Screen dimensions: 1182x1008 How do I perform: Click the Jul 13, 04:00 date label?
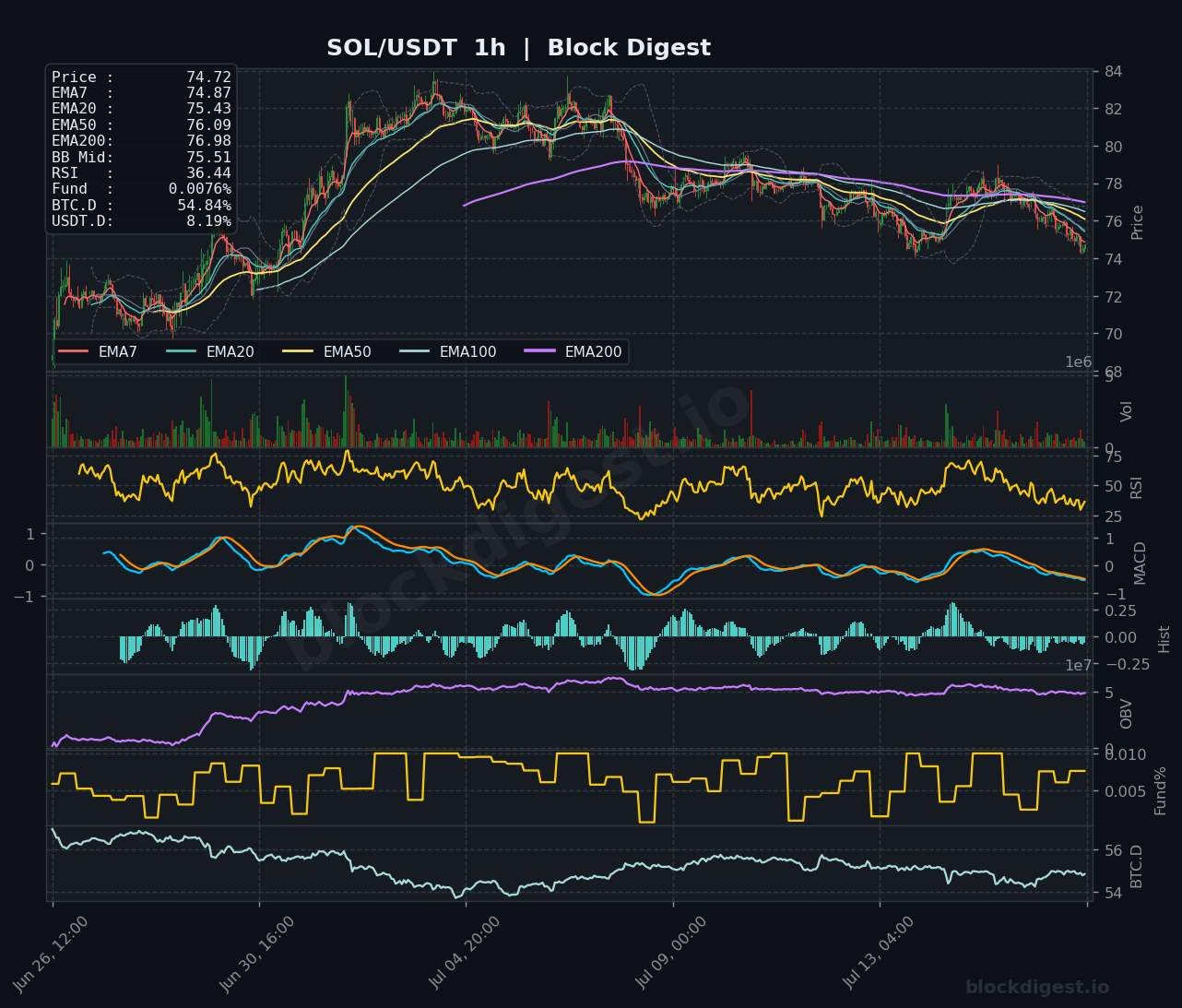pyautogui.click(x=880, y=954)
